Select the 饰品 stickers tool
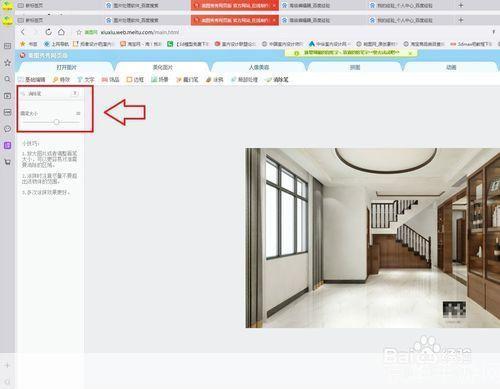500x389 pixels. tap(110, 80)
